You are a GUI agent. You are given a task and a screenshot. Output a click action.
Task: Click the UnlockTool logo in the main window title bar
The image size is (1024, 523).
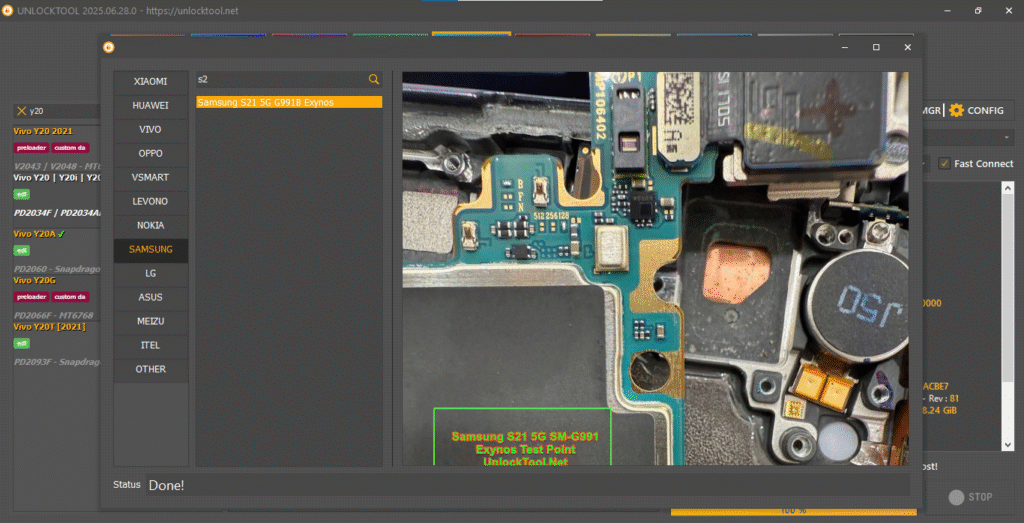point(7,10)
